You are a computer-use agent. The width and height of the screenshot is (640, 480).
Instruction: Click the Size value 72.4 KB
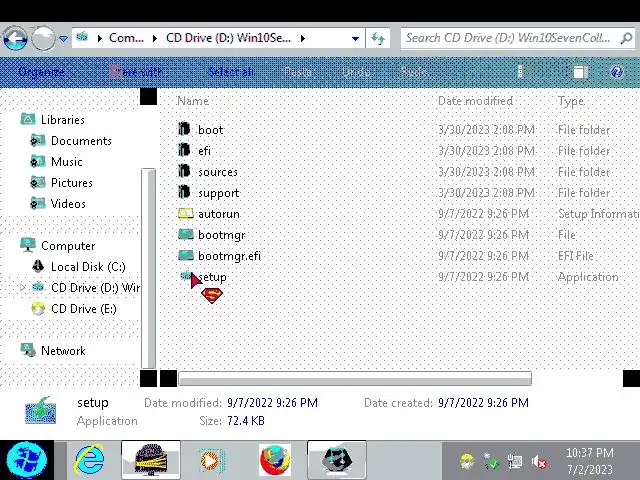tap(246, 421)
